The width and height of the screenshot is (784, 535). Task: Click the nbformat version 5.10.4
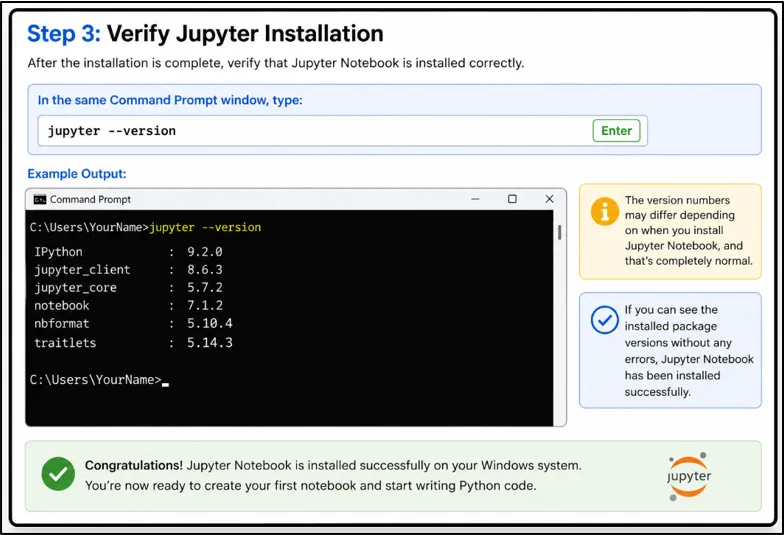click(x=210, y=324)
